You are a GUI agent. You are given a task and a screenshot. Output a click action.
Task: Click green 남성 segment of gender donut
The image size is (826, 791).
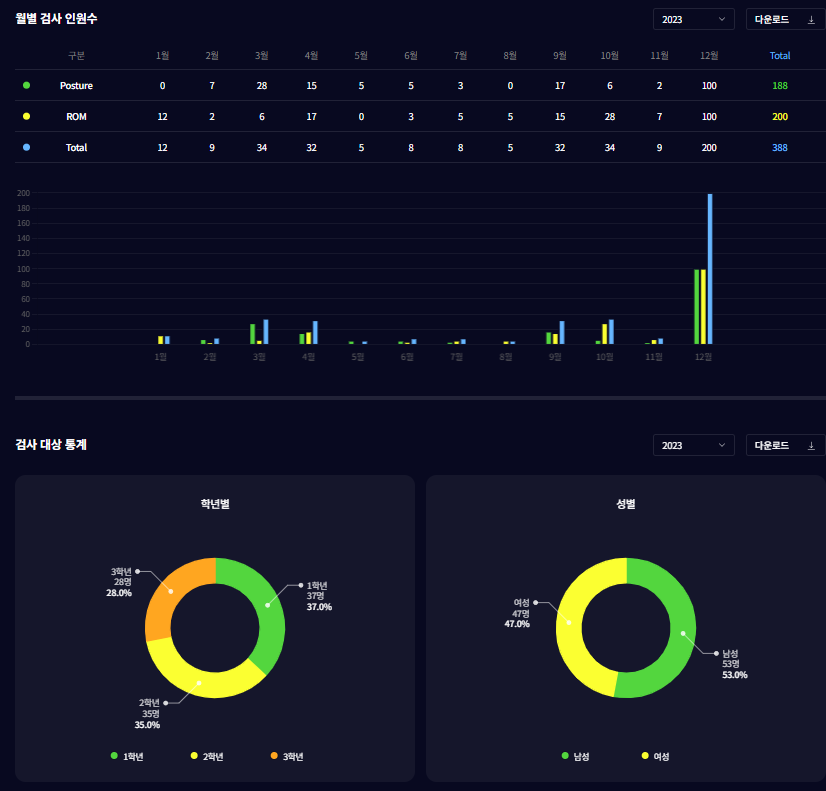(x=677, y=630)
